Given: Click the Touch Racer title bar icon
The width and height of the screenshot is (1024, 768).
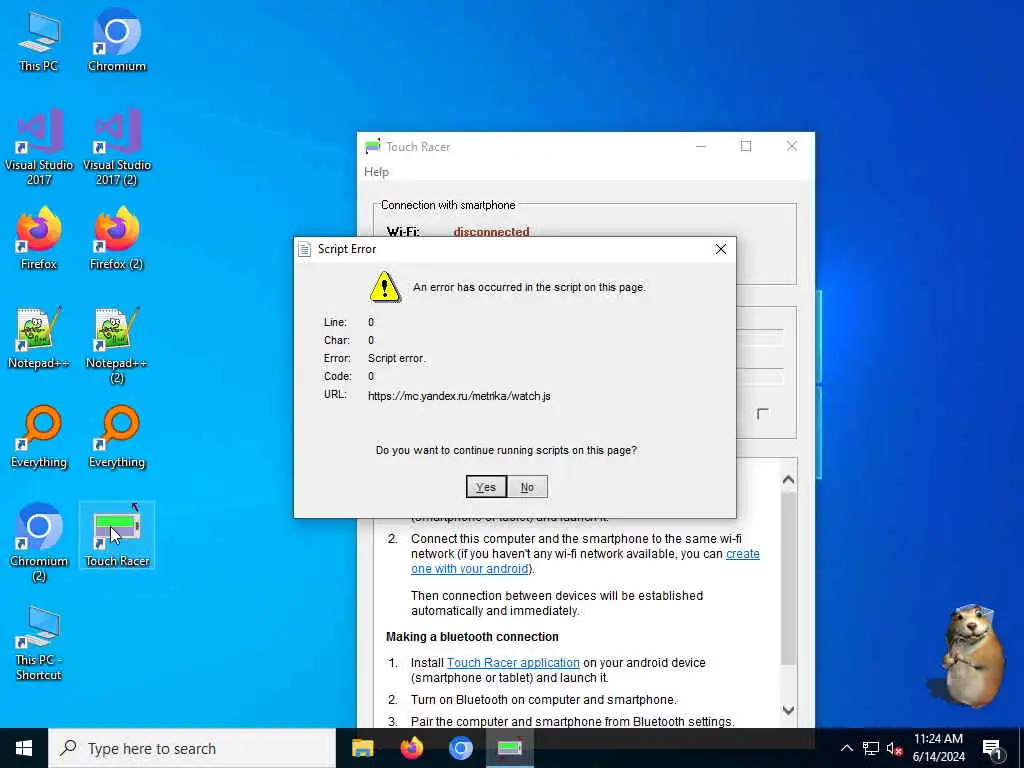Looking at the screenshot, I should 373,146.
